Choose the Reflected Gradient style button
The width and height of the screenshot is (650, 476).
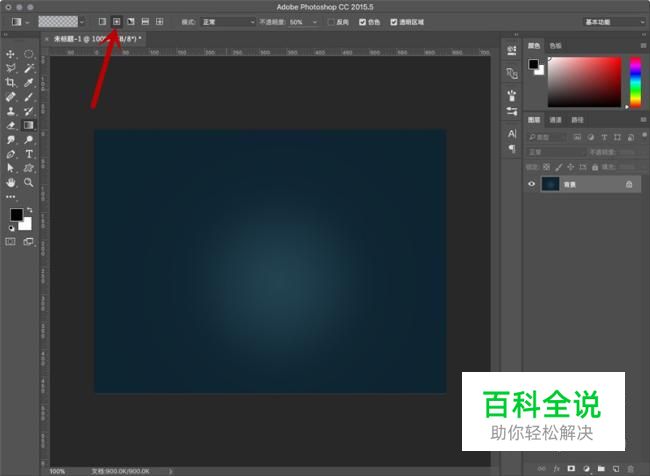145,22
